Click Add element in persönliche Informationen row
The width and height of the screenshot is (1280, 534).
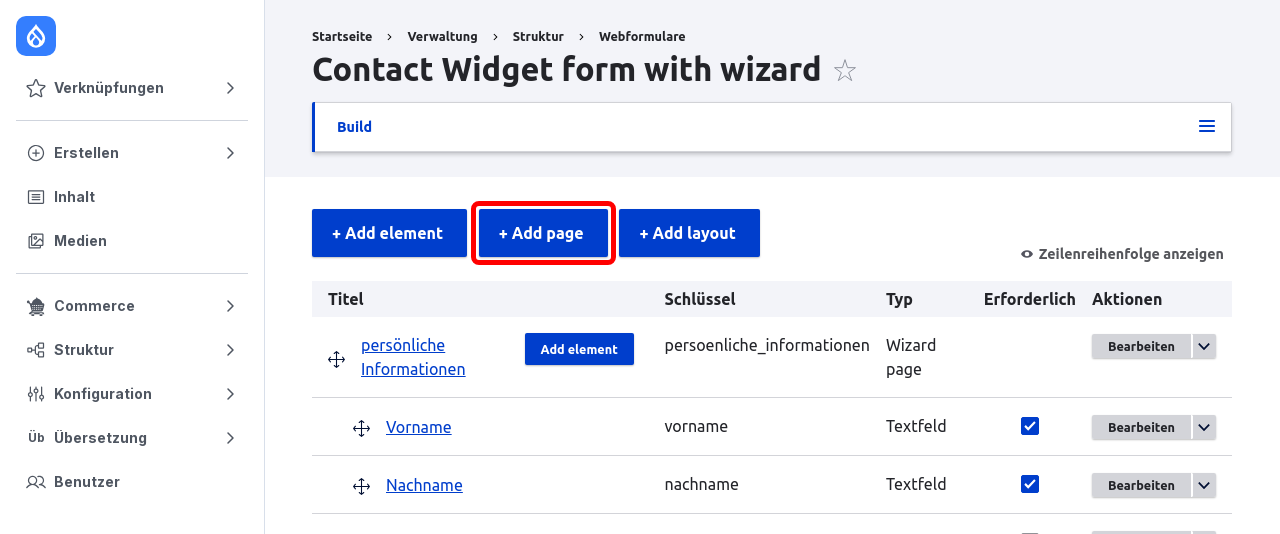(579, 349)
